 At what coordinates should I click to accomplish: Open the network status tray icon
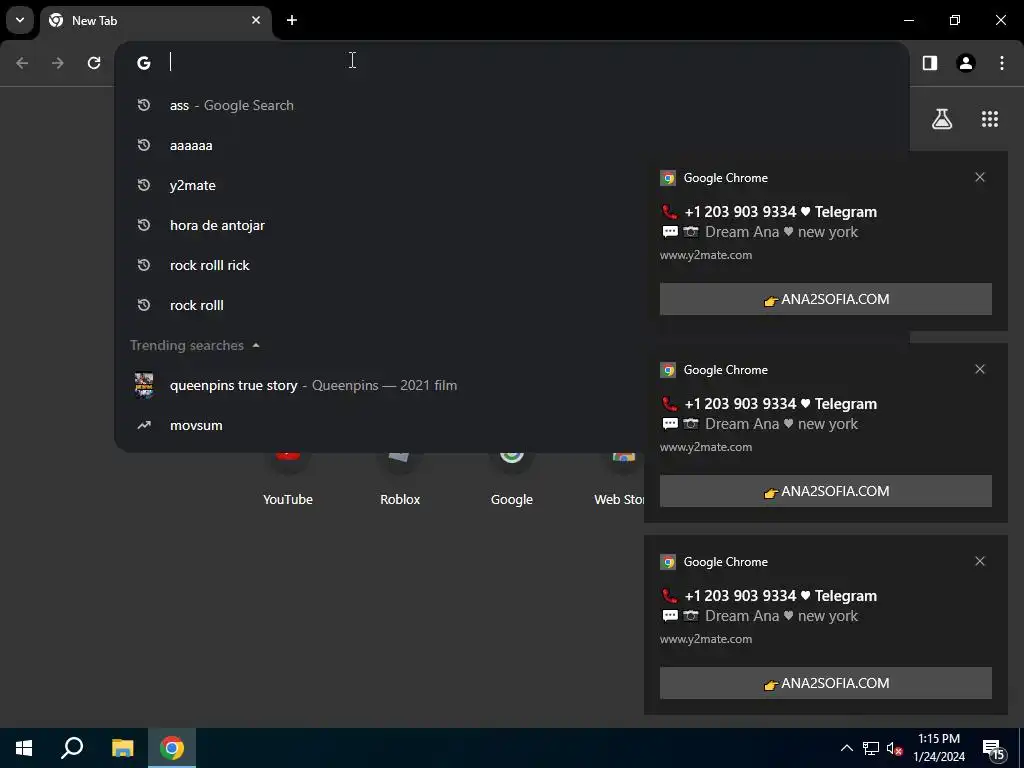871,748
